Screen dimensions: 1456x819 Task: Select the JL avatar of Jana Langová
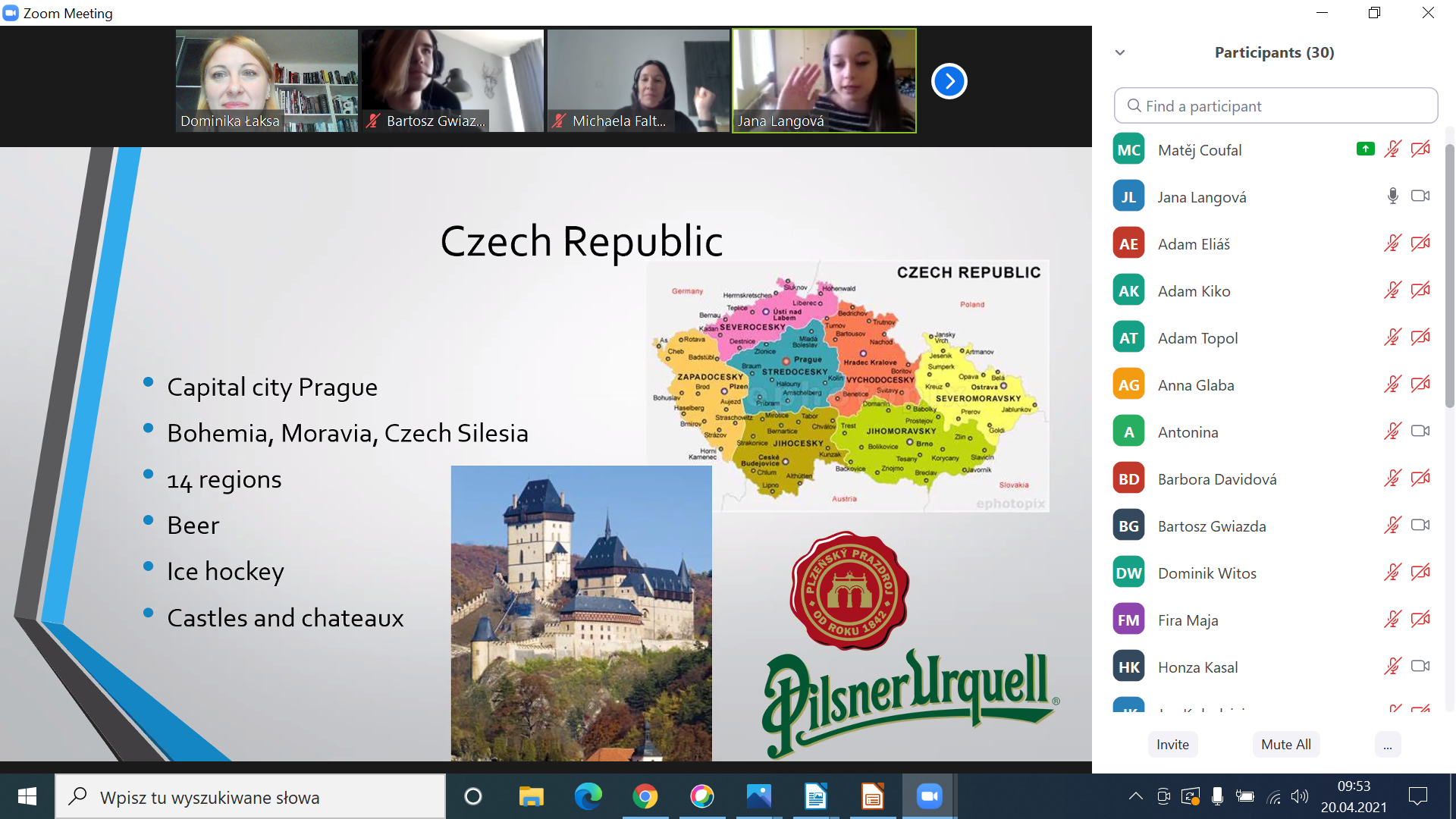coord(1128,196)
